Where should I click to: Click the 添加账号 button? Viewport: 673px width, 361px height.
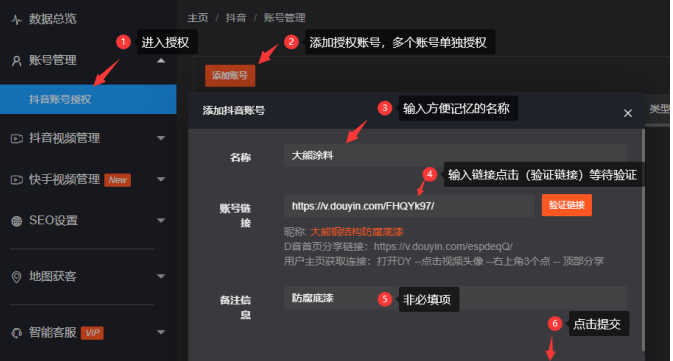point(230,76)
